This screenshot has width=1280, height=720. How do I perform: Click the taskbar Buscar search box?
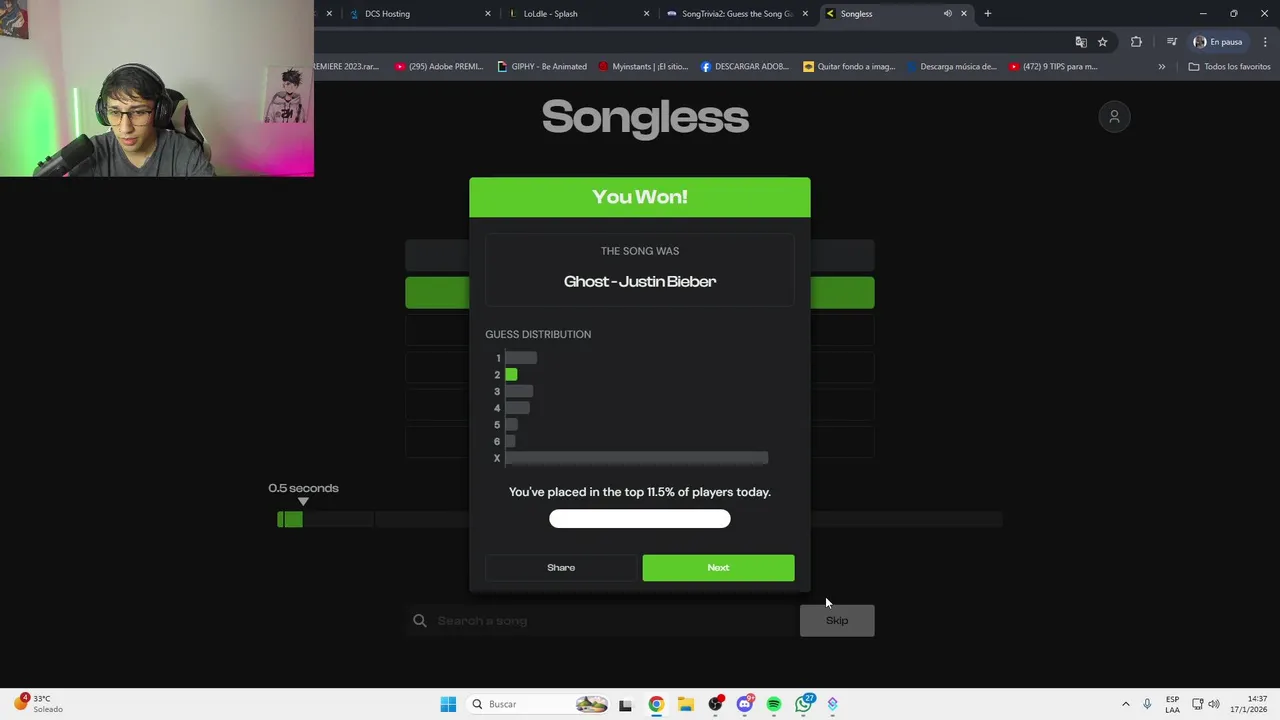(x=538, y=704)
